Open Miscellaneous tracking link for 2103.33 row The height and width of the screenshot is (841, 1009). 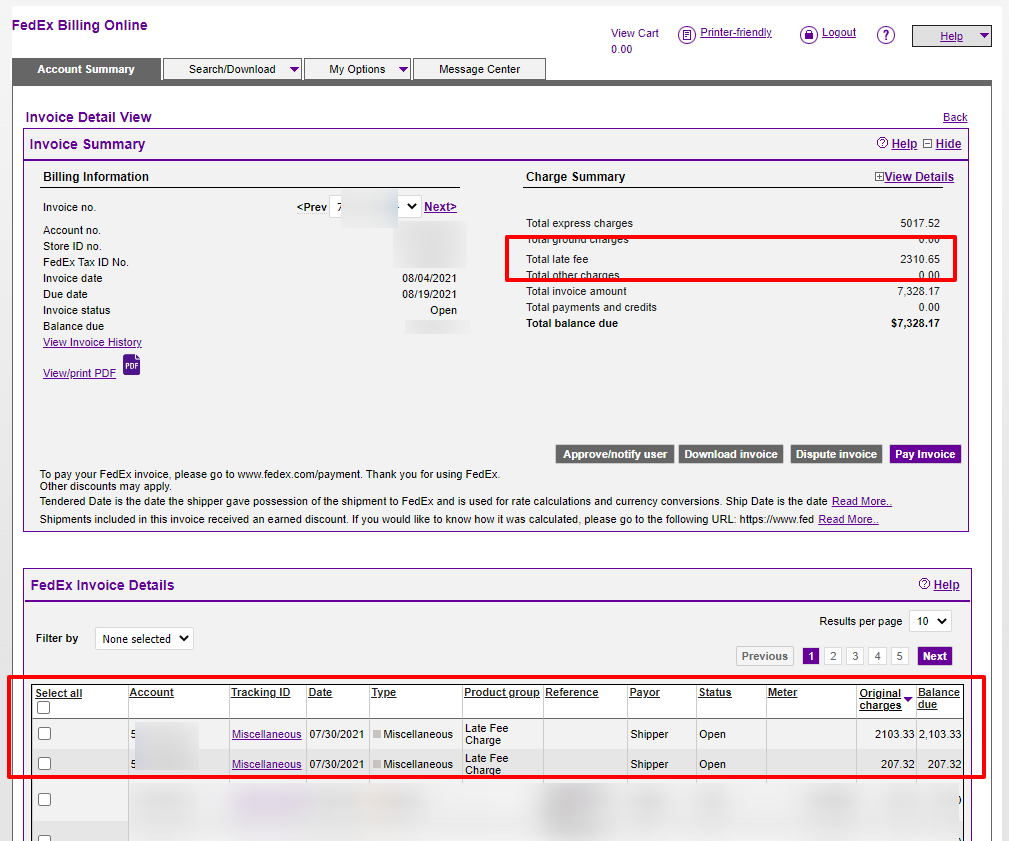[266, 734]
